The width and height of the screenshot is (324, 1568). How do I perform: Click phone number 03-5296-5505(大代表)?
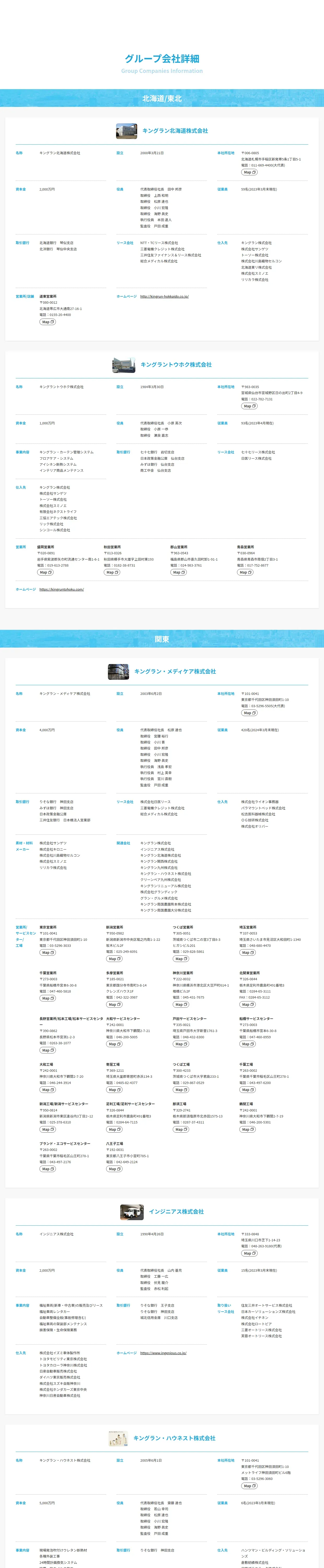point(263,706)
